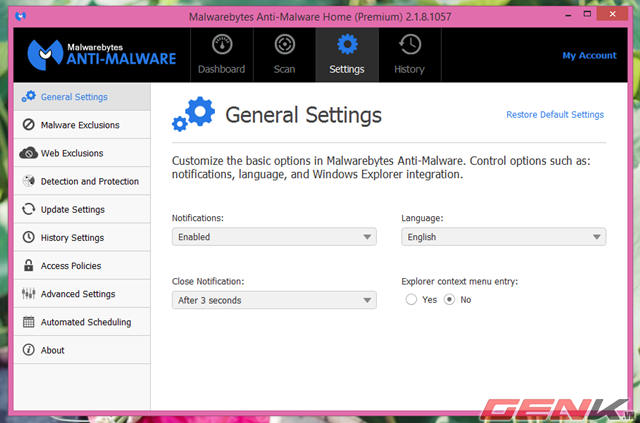The image size is (640, 423).
Task: Switch to the Settings tab
Action: 347,55
